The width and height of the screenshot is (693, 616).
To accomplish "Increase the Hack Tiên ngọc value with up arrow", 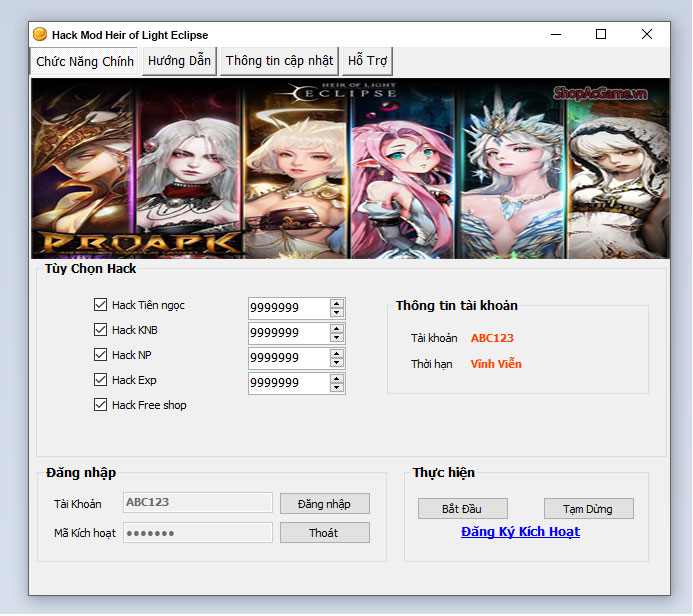I will coord(337,303).
